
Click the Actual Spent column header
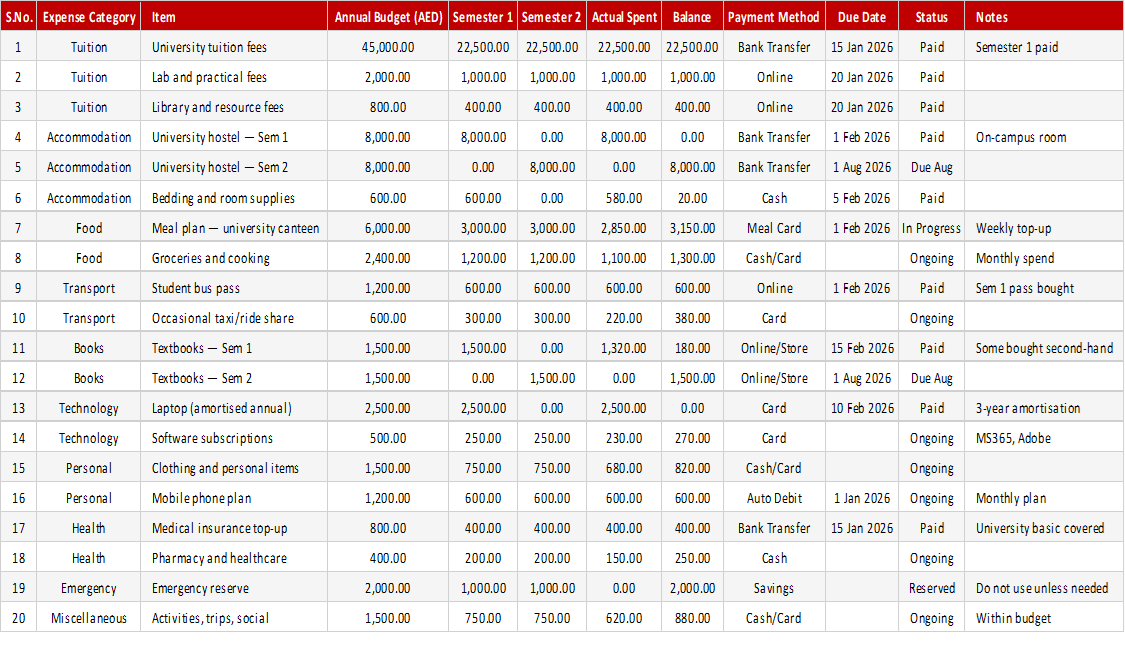[623, 17]
